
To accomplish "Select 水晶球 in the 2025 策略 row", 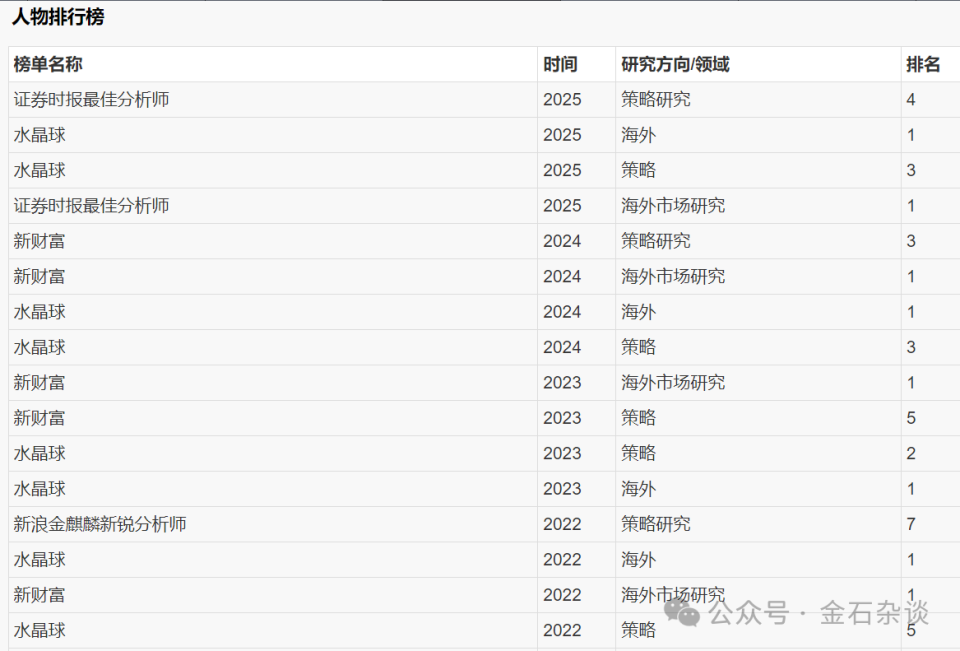I will [39, 170].
